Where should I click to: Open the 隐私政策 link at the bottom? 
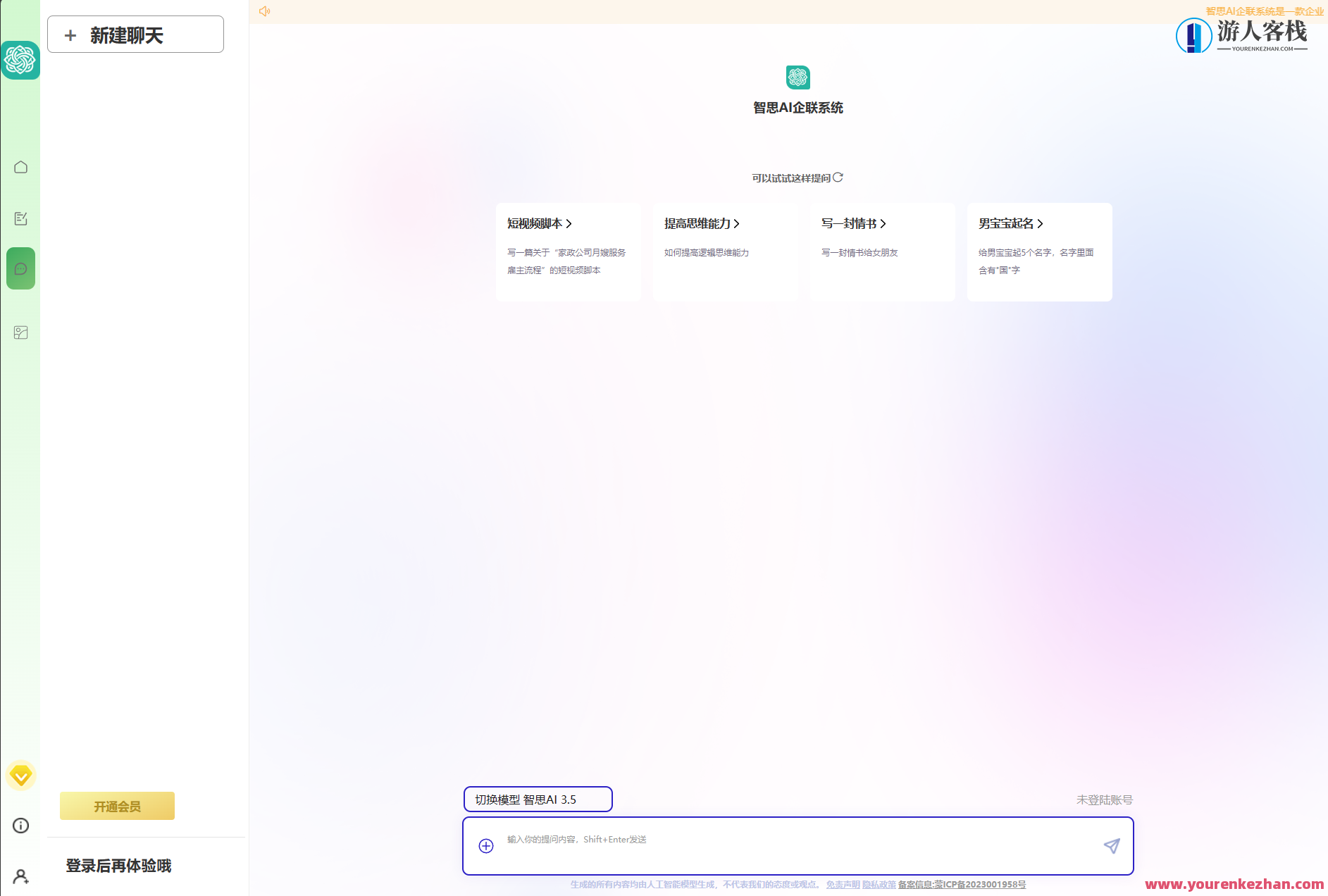878,884
